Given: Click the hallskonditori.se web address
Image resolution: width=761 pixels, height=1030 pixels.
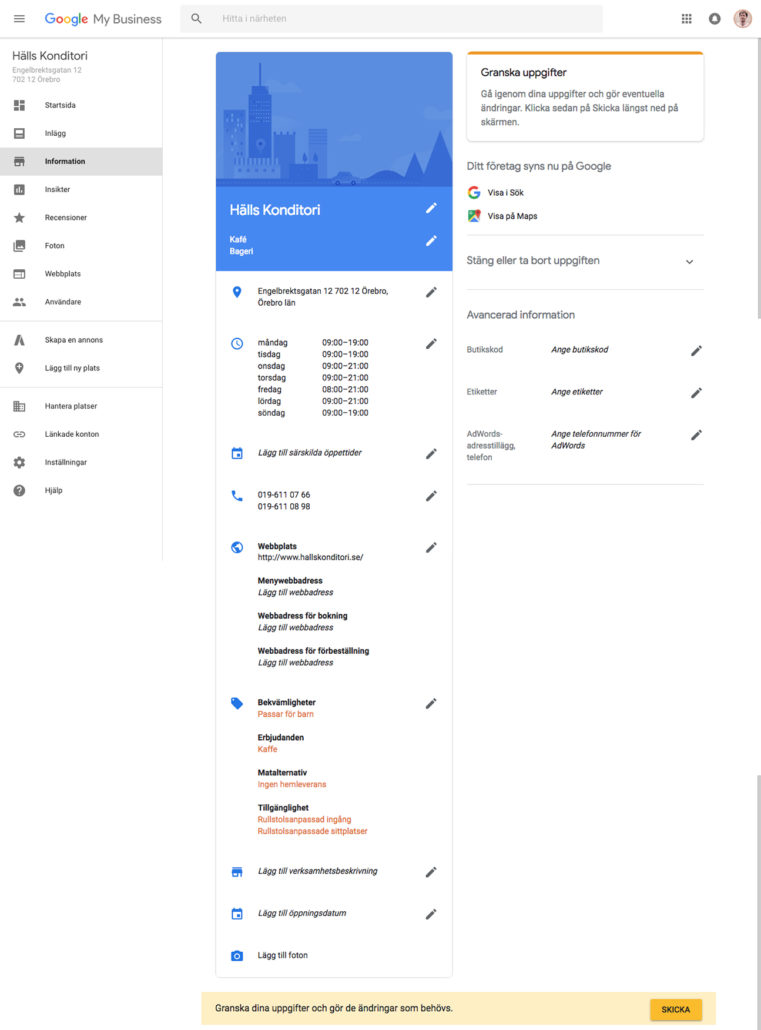Looking at the screenshot, I should 310,557.
